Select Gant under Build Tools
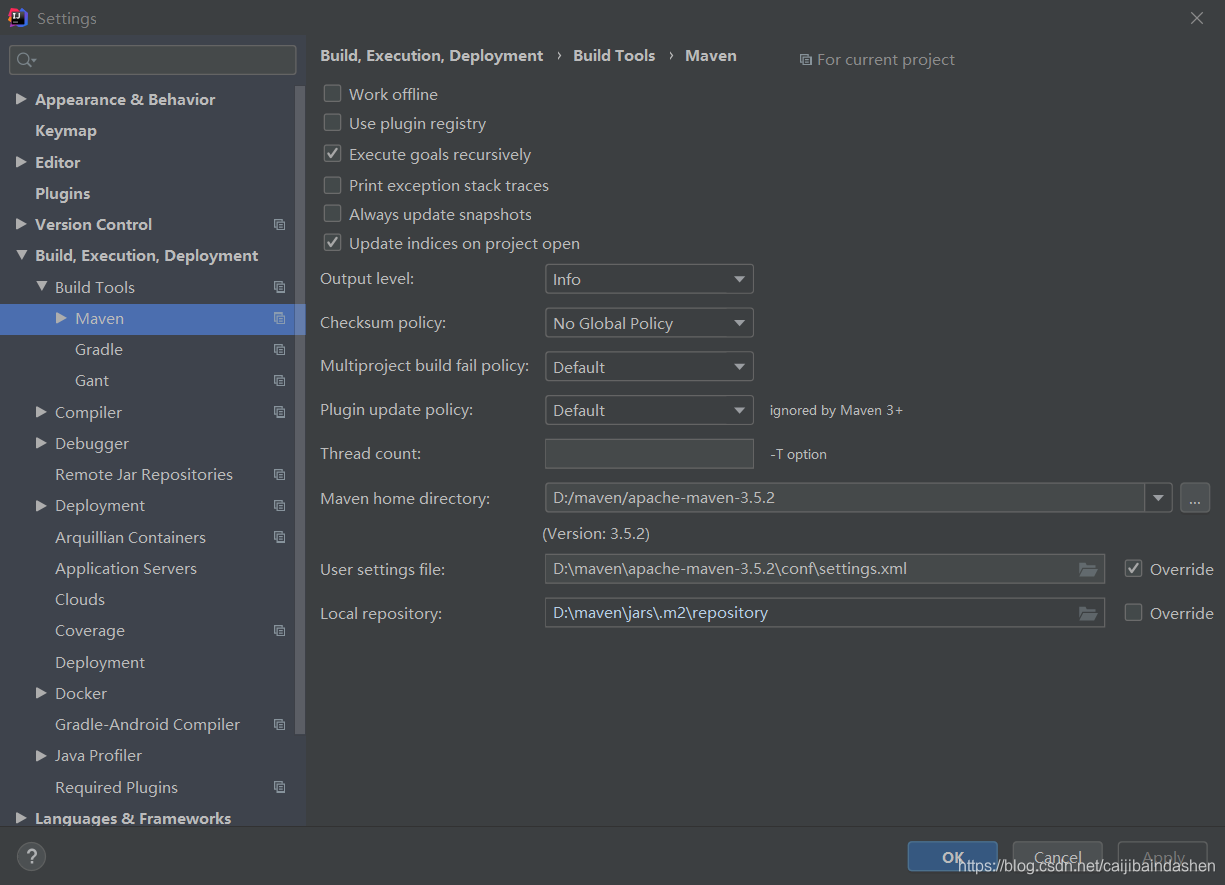Viewport: 1225px width, 885px height. click(x=92, y=381)
